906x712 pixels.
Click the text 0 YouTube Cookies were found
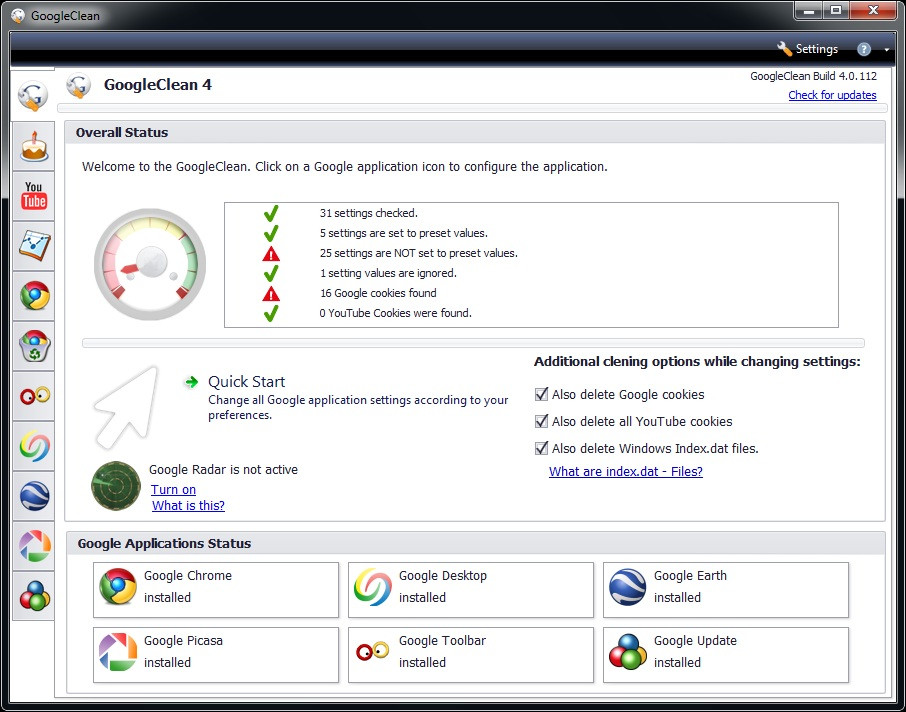(x=396, y=313)
